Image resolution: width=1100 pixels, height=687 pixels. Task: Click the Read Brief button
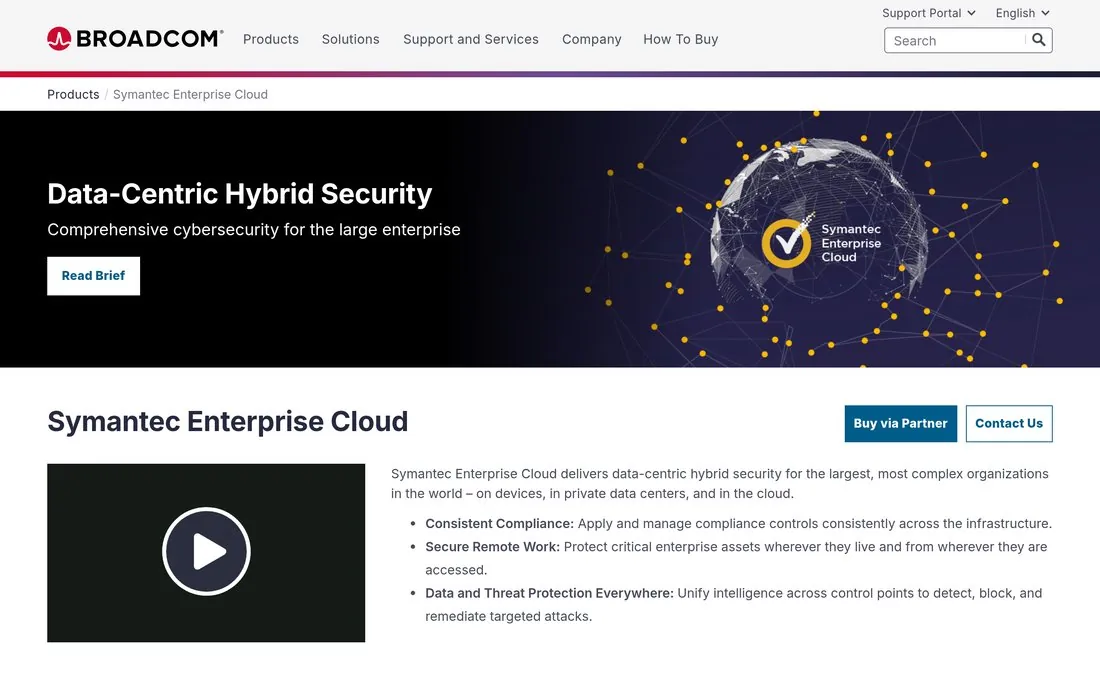(93, 276)
